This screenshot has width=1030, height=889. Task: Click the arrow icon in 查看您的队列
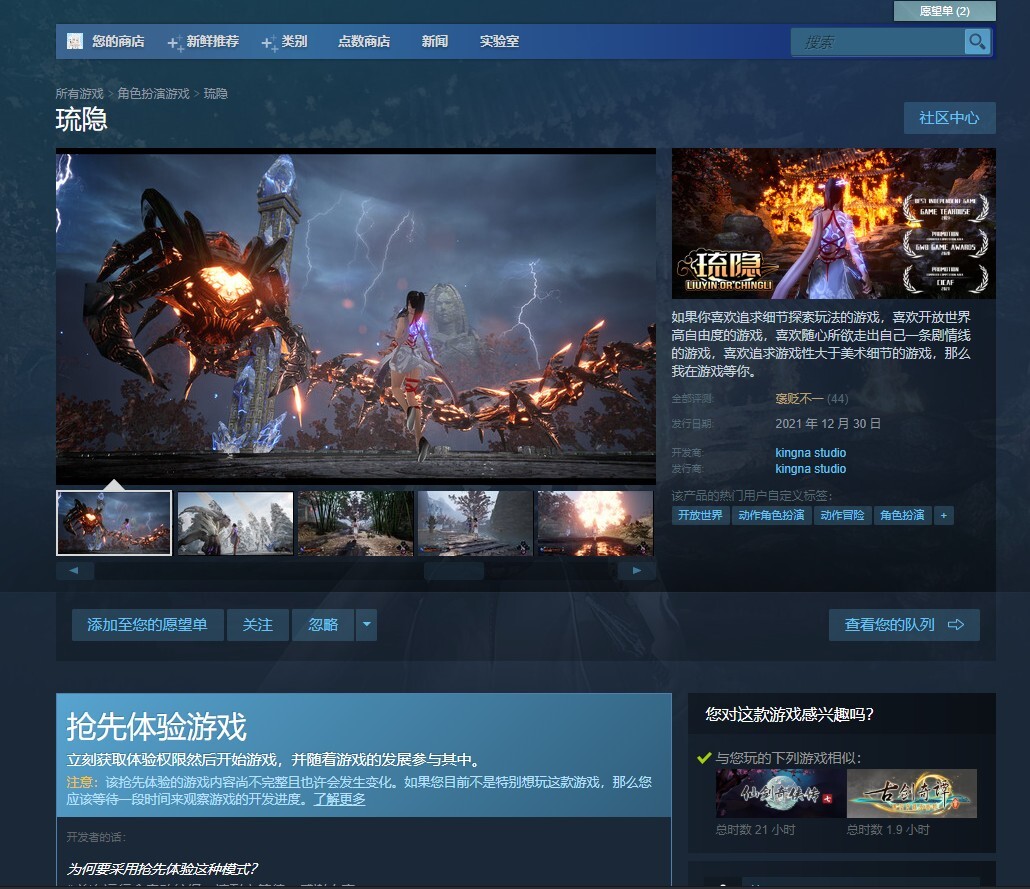956,624
